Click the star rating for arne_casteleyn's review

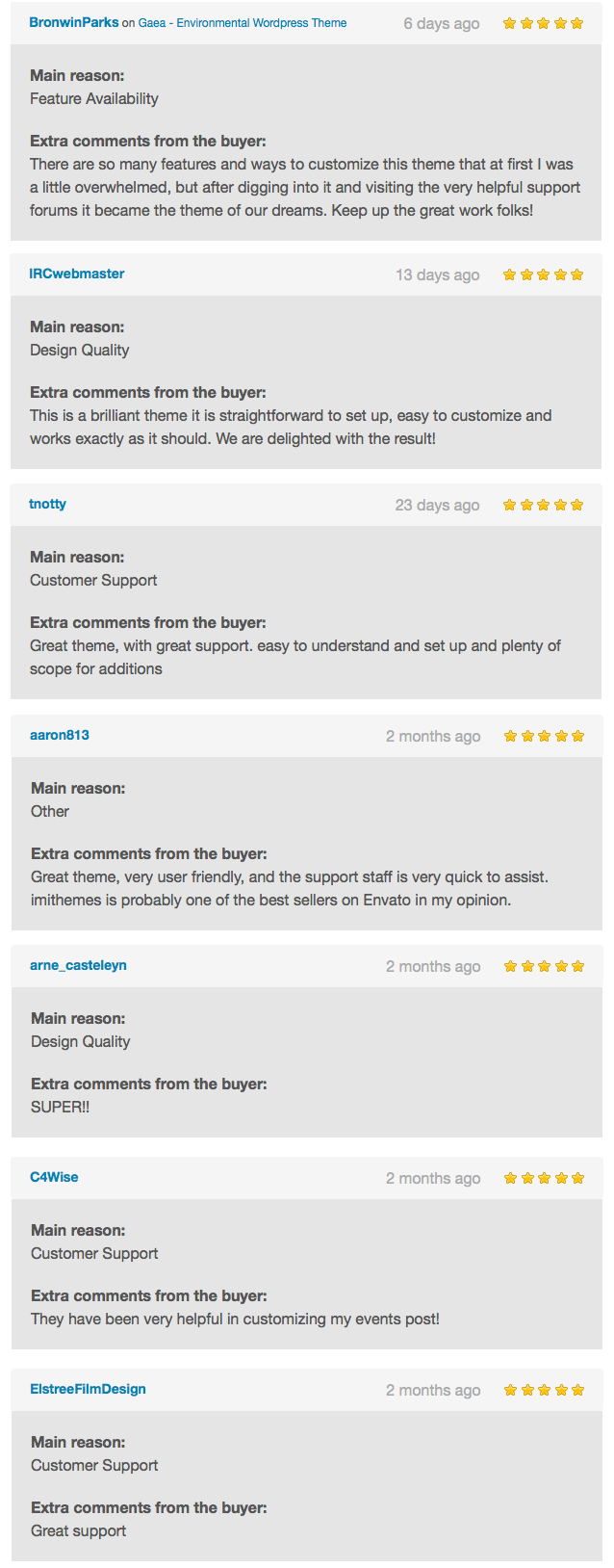544,966
